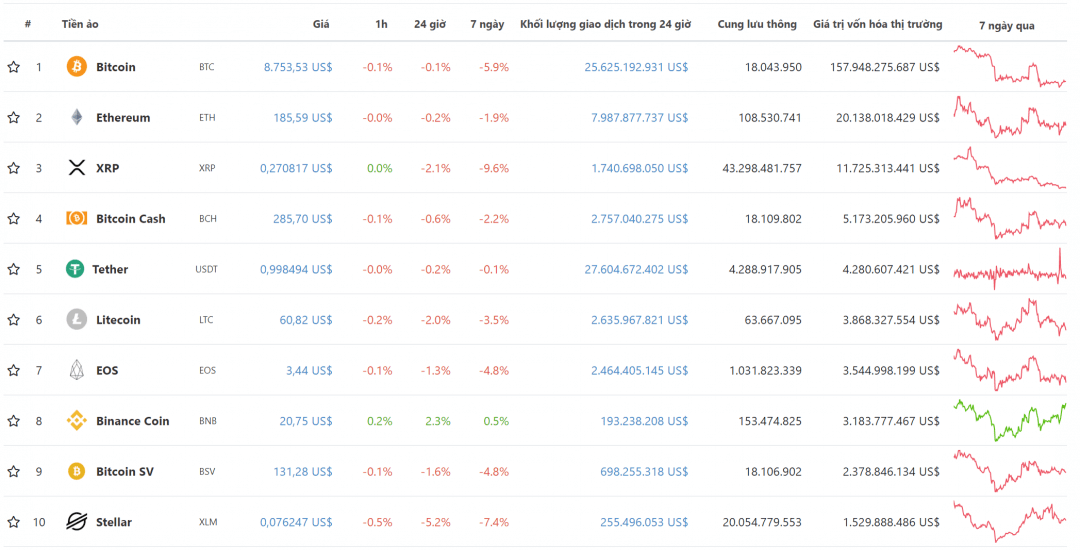This screenshot has width=1080, height=550.
Task: Open the Ethereum name link
Action: pos(123,117)
